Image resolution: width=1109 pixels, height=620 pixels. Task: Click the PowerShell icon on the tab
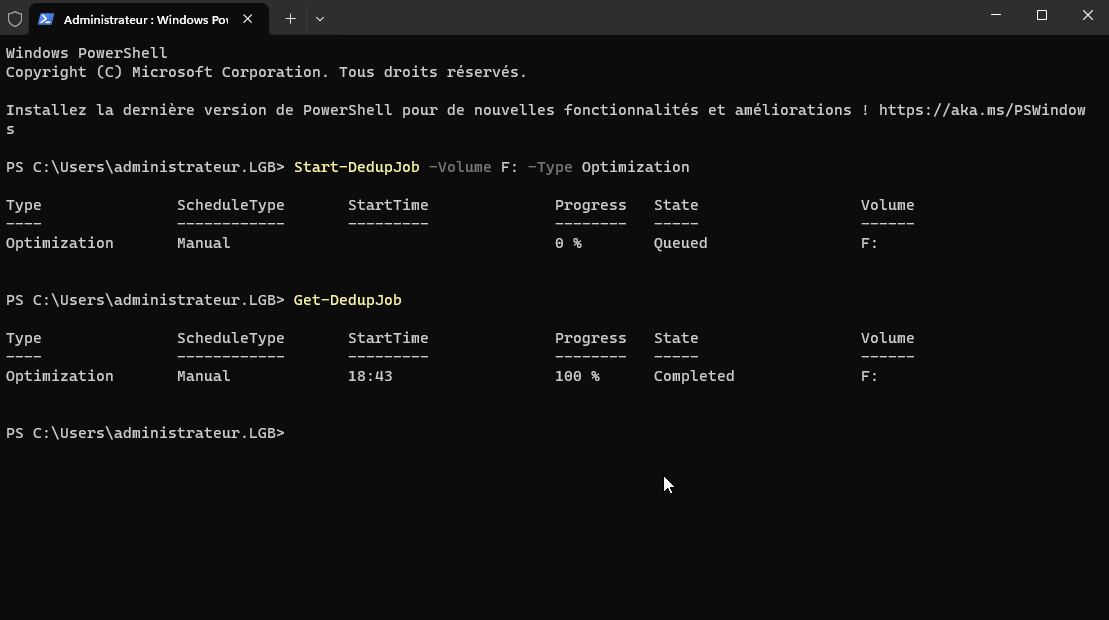[46, 19]
